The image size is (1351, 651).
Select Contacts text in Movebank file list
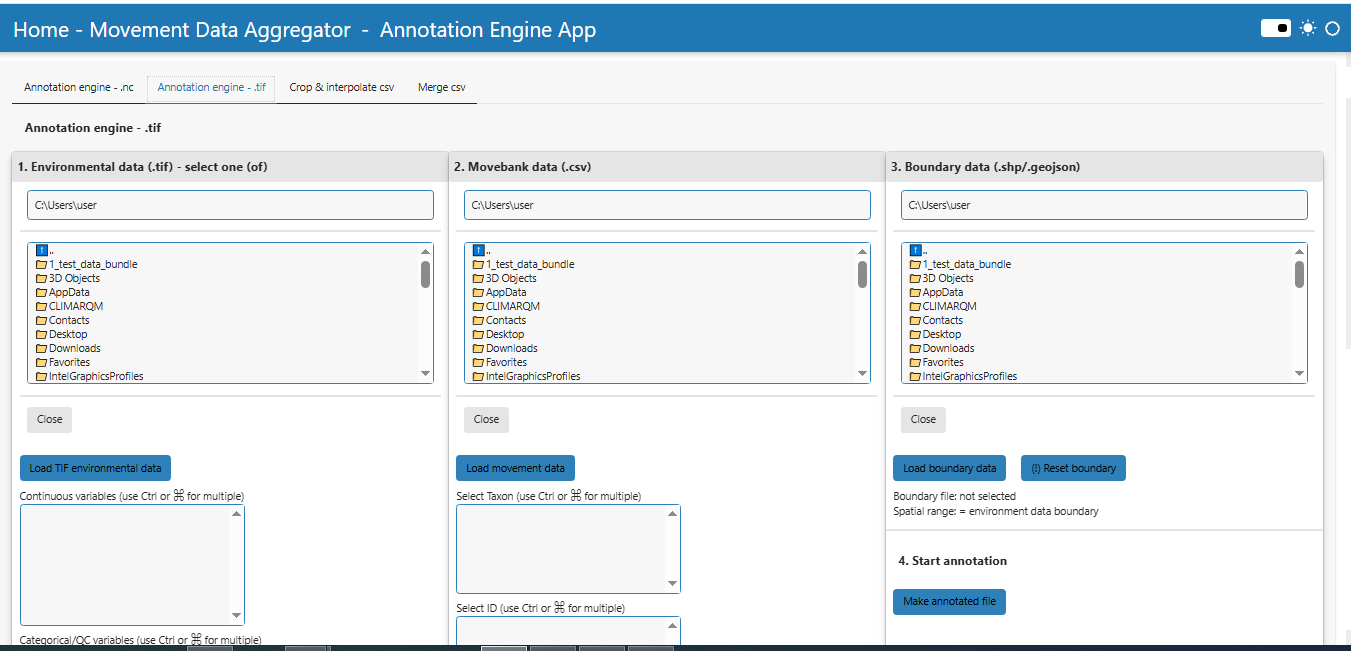(506, 320)
